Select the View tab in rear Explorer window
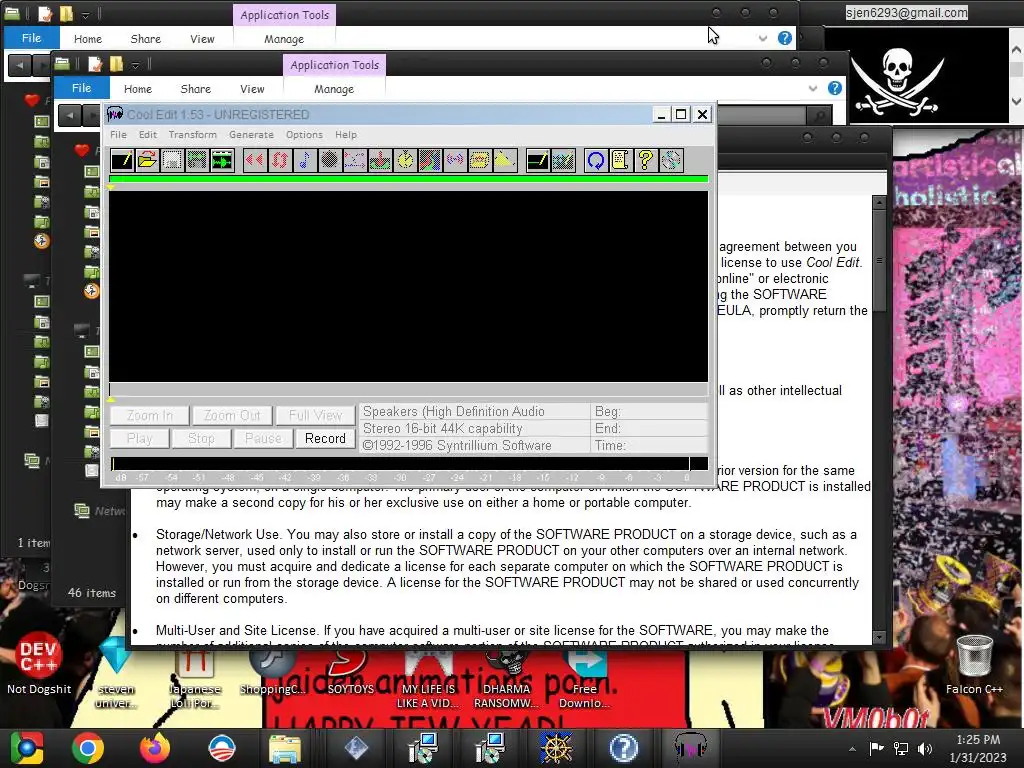Screen dimensions: 1024x768 tap(202, 39)
